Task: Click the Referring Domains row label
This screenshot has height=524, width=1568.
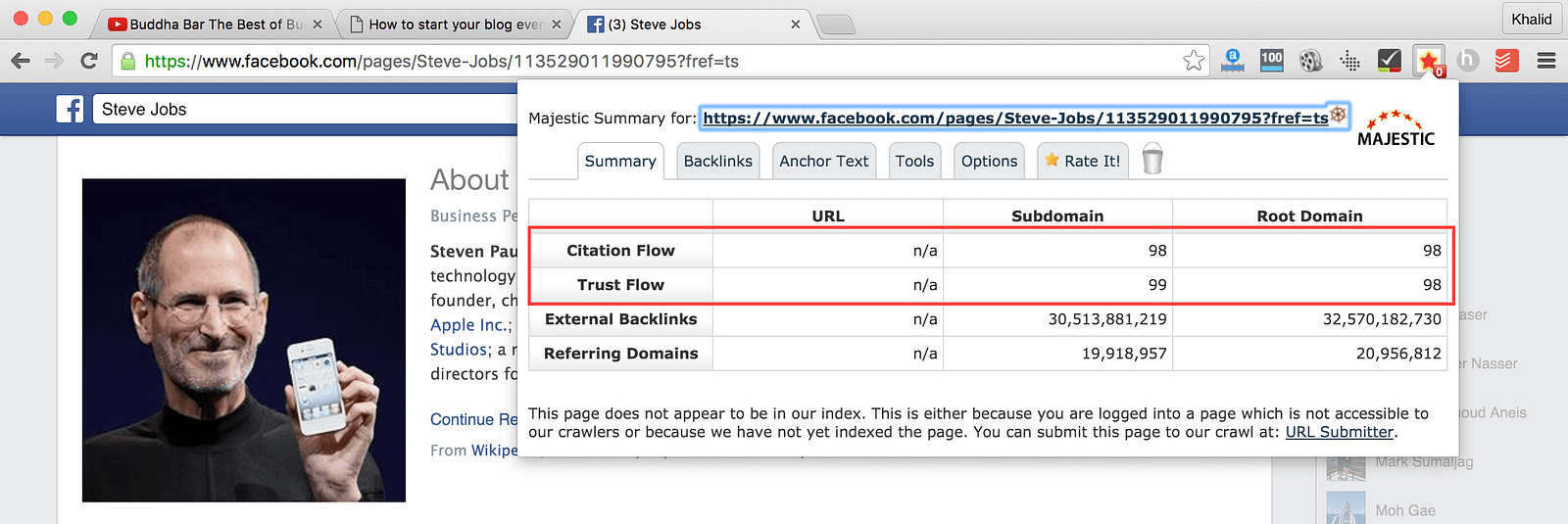Action: [x=620, y=354]
